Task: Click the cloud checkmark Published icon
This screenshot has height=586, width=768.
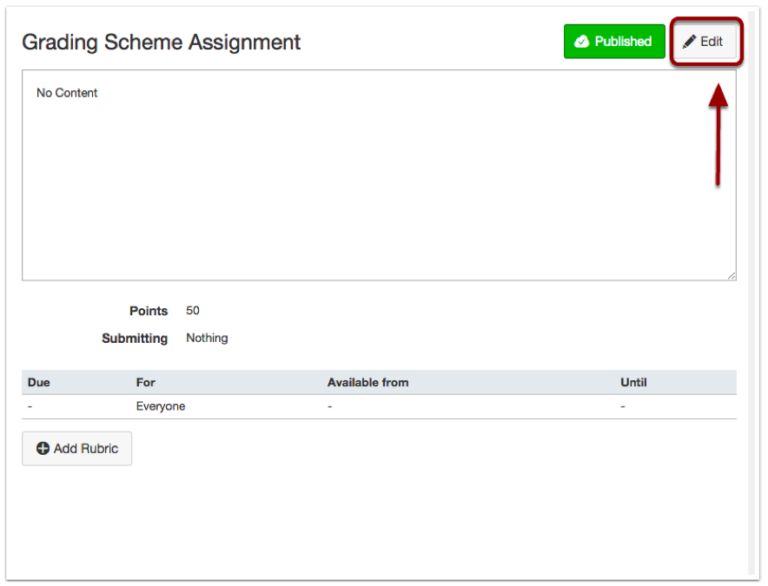Action: pos(581,42)
